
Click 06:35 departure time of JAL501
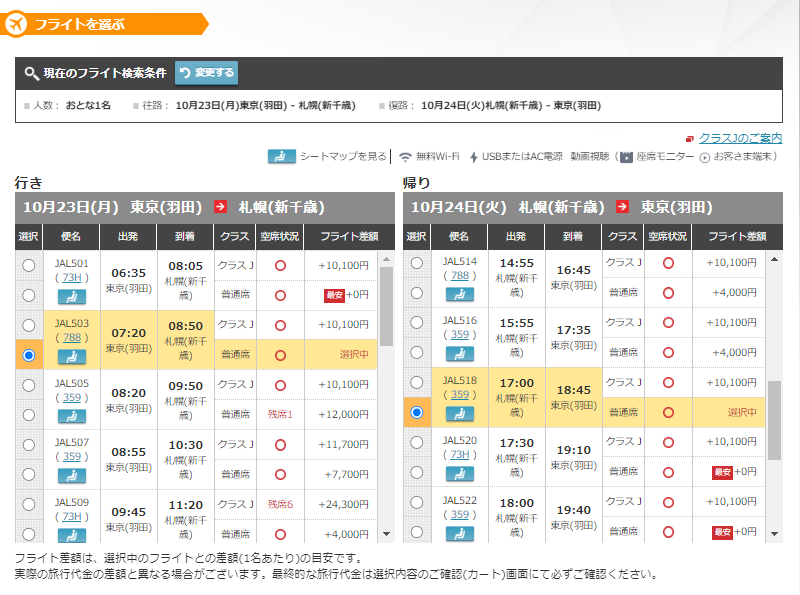(x=129, y=273)
